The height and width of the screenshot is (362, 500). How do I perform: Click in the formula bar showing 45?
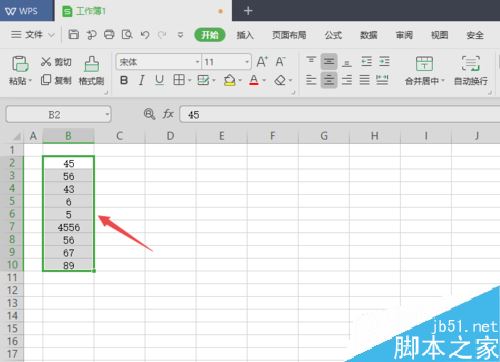(339, 115)
